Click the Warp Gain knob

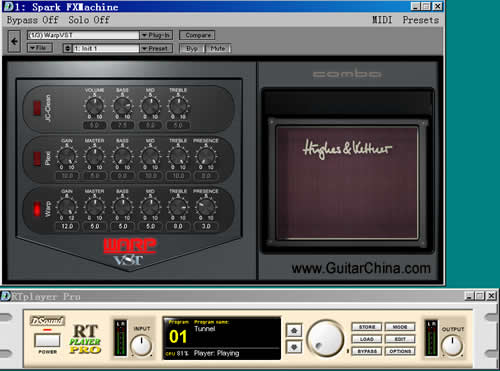(x=67, y=207)
